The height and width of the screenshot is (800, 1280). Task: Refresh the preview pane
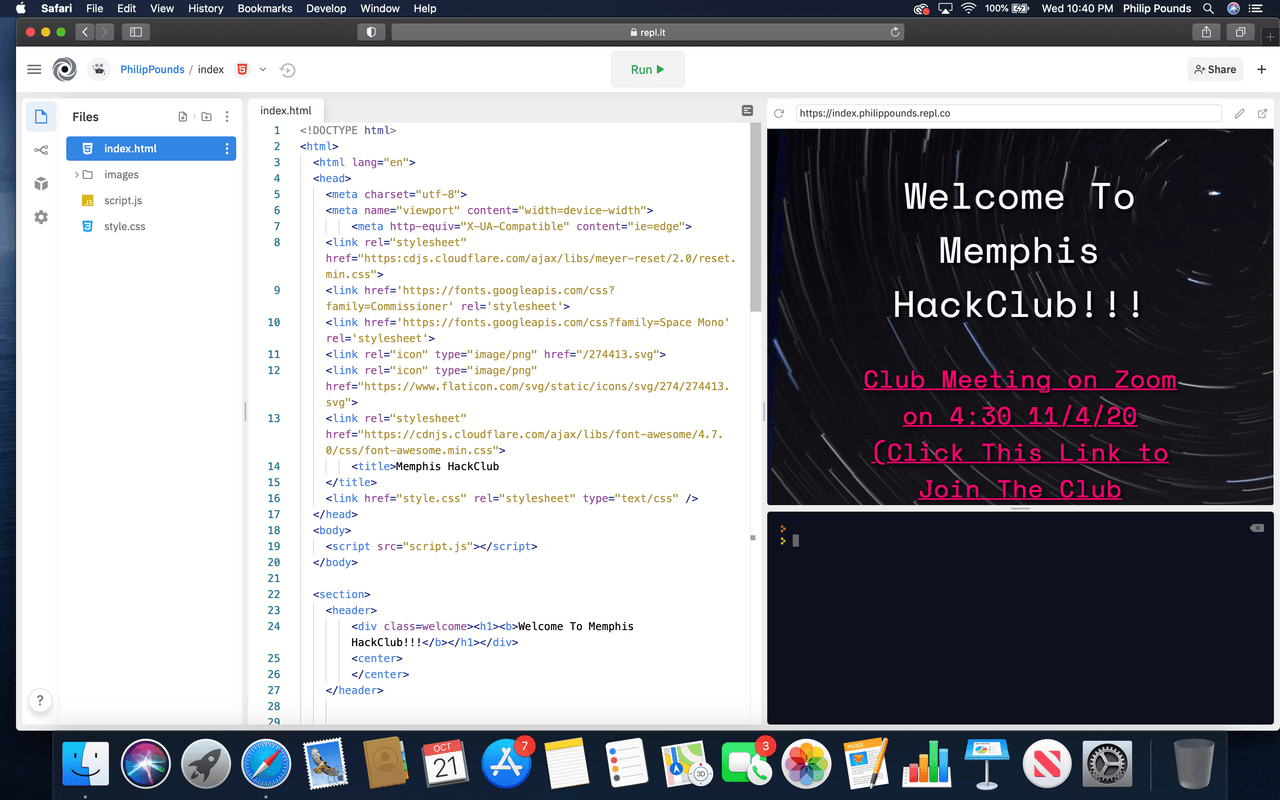pyautogui.click(x=779, y=114)
